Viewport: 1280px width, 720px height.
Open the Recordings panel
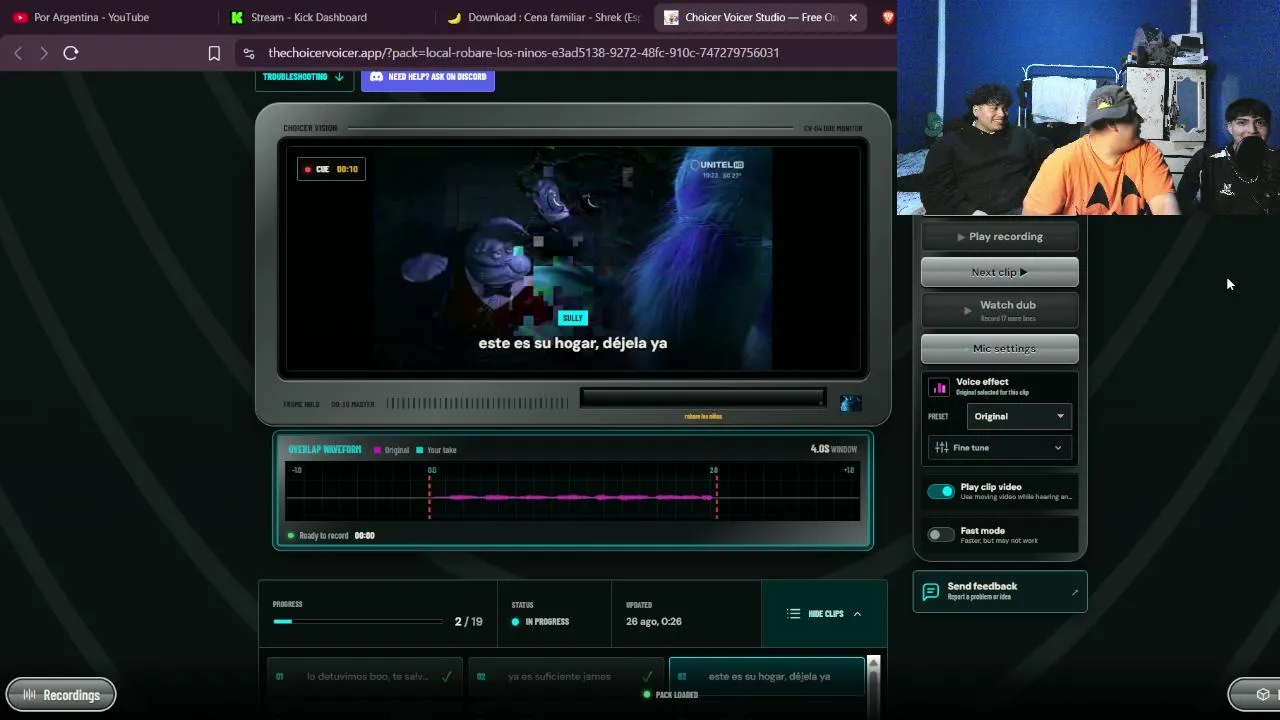61,695
